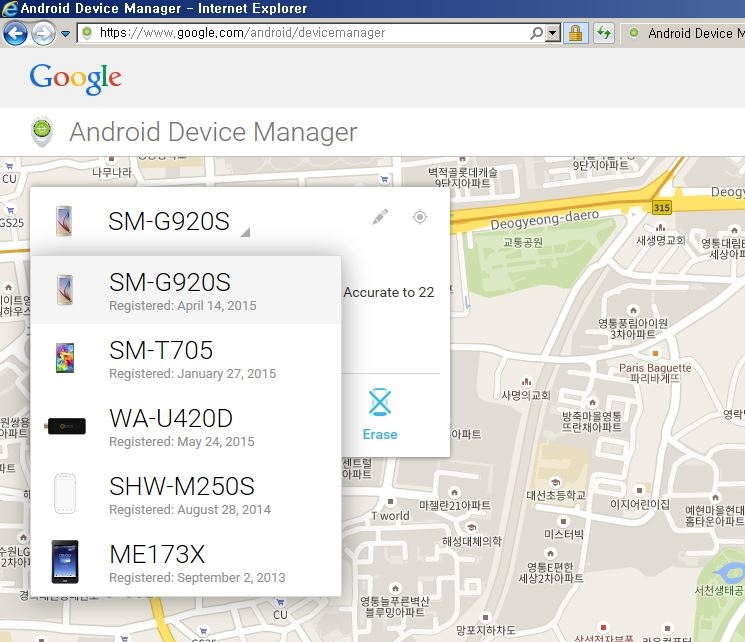Viewport: 745px width, 642px height.
Task: Click the route 315 road marker on map
Action: (661, 207)
